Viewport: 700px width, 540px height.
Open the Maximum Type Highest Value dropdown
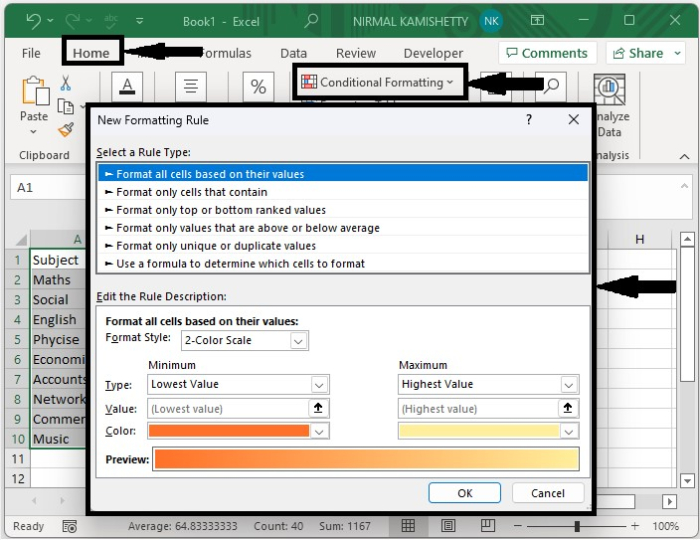(x=488, y=384)
